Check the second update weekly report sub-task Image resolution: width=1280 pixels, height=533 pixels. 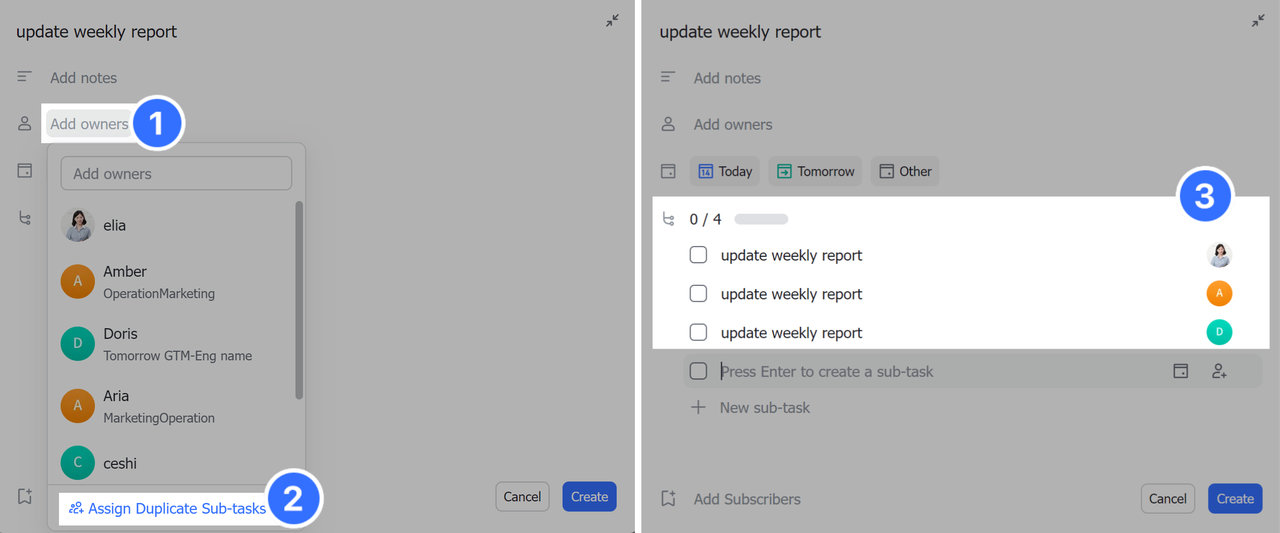tap(698, 294)
